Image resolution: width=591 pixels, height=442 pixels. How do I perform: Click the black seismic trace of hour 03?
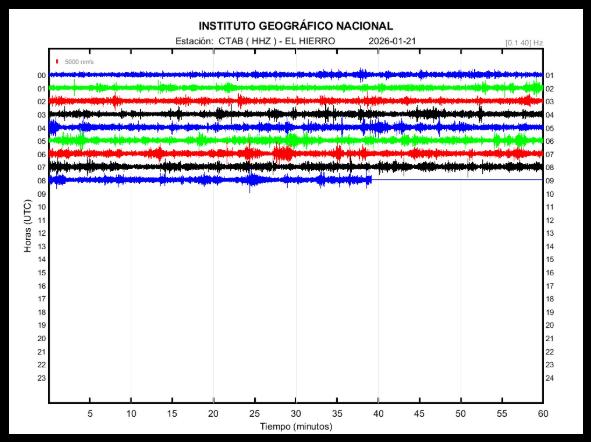coord(296,114)
